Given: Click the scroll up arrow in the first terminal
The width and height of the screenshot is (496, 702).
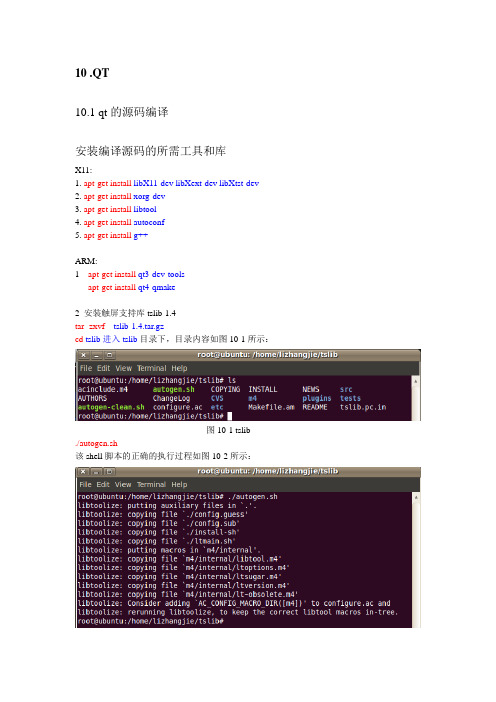Looking at the screenshot, I should [x=416, y=381].
